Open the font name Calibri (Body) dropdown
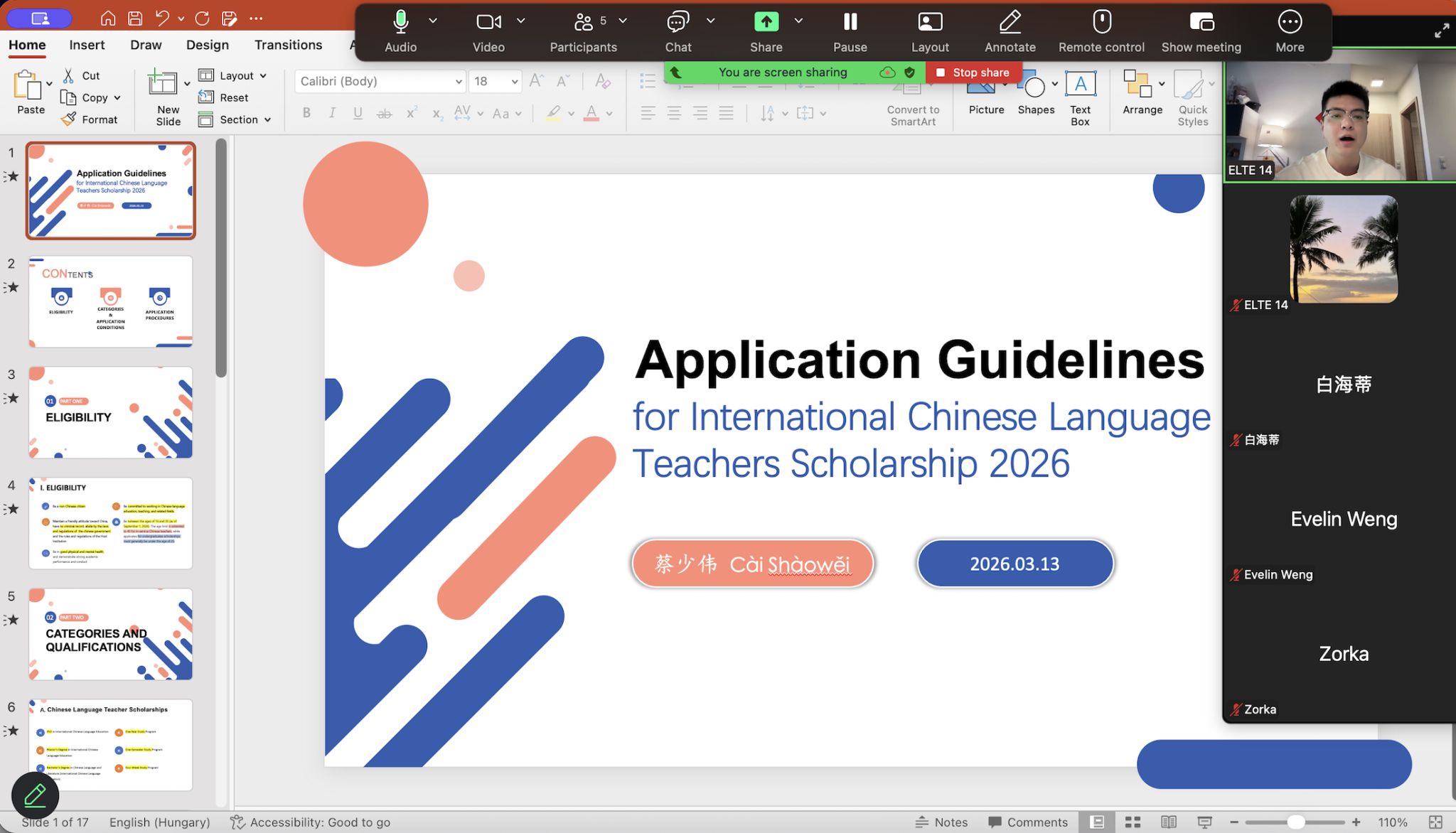The width and height of the screenshot is (1456, 833). [459, 82]
